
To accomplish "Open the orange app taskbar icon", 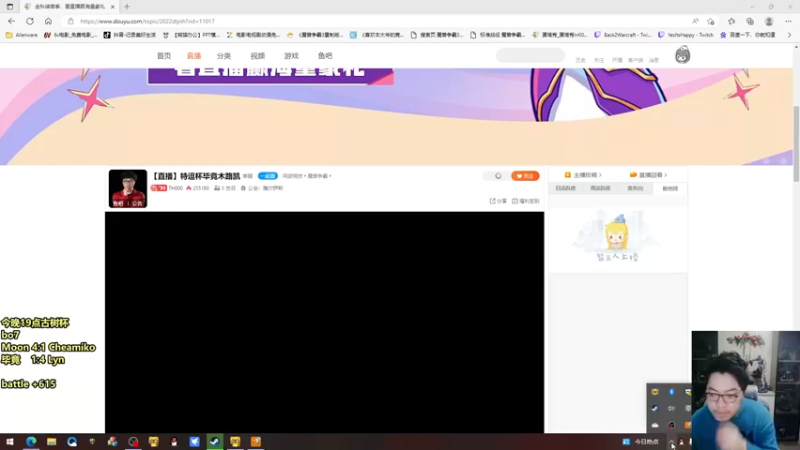I will coord(256,442).
